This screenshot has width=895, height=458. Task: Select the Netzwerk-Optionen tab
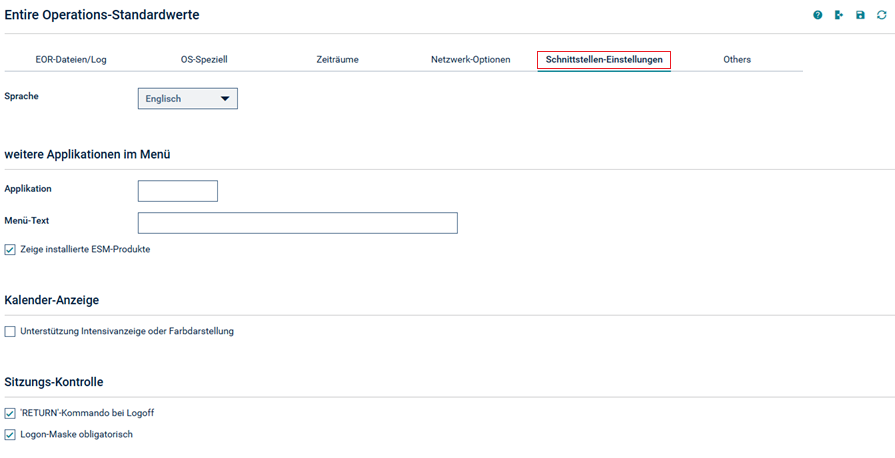[x=470, y=59]
